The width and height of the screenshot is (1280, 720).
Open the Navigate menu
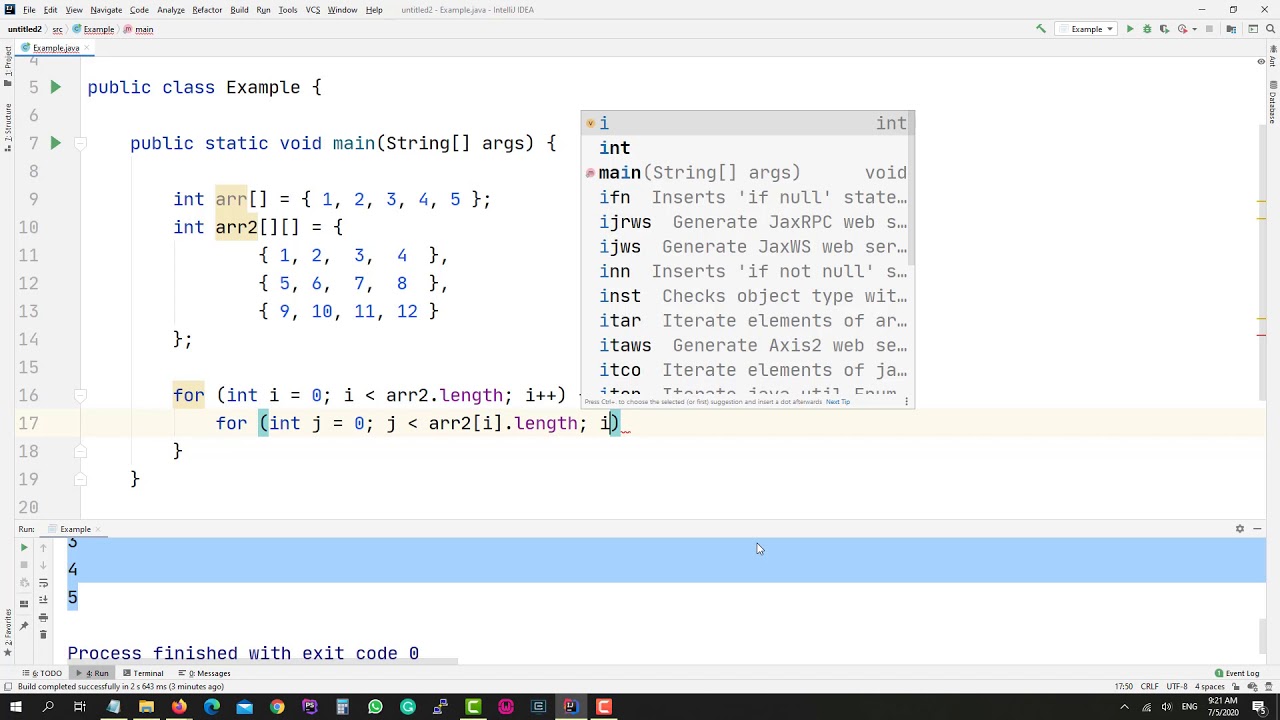point(106,10)
